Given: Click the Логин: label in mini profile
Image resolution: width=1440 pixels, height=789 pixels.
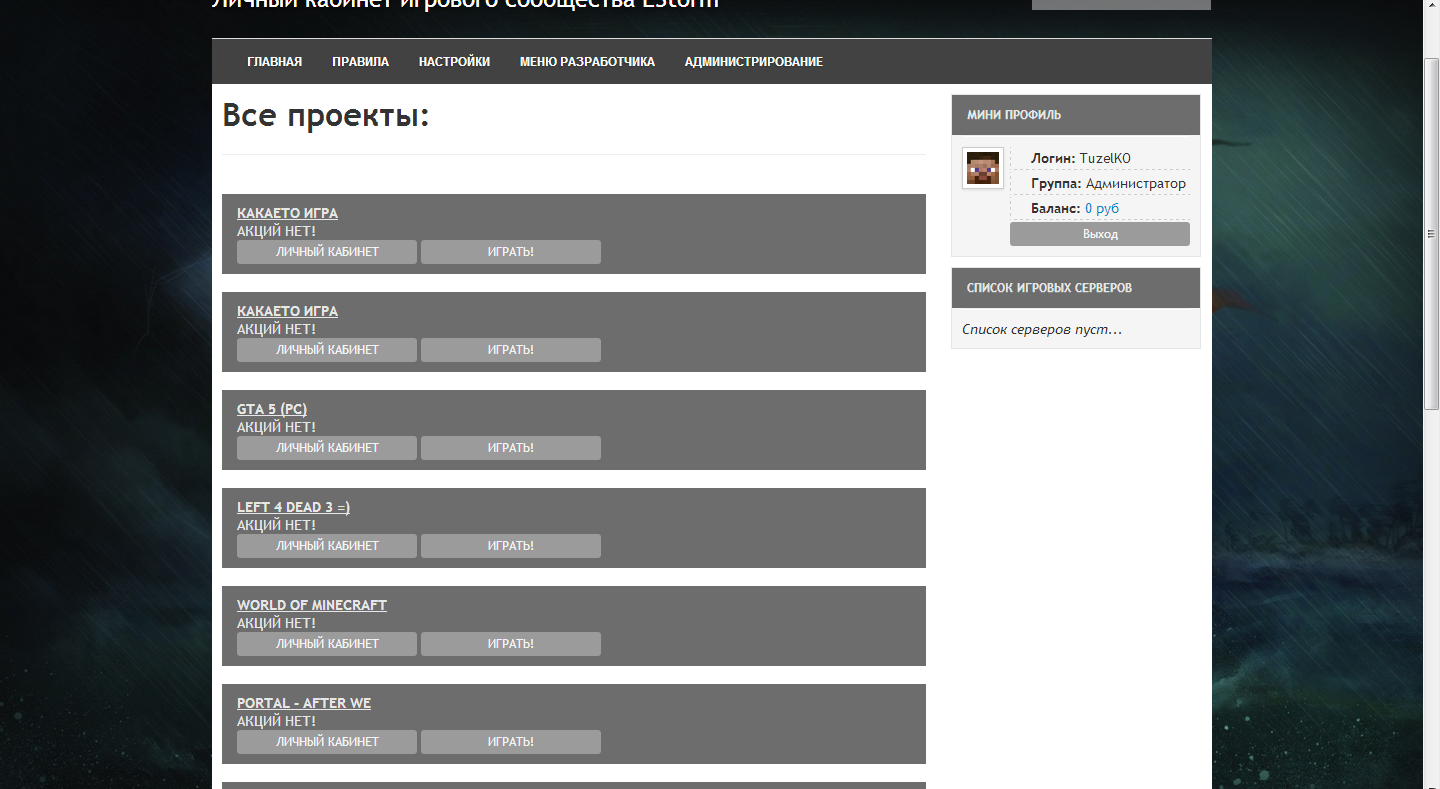Looking at the screenshot, I should click(x=1053, y=159).
